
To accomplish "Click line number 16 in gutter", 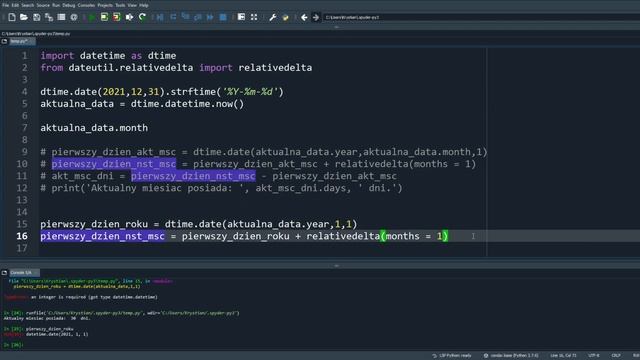I will pos(22,236).
